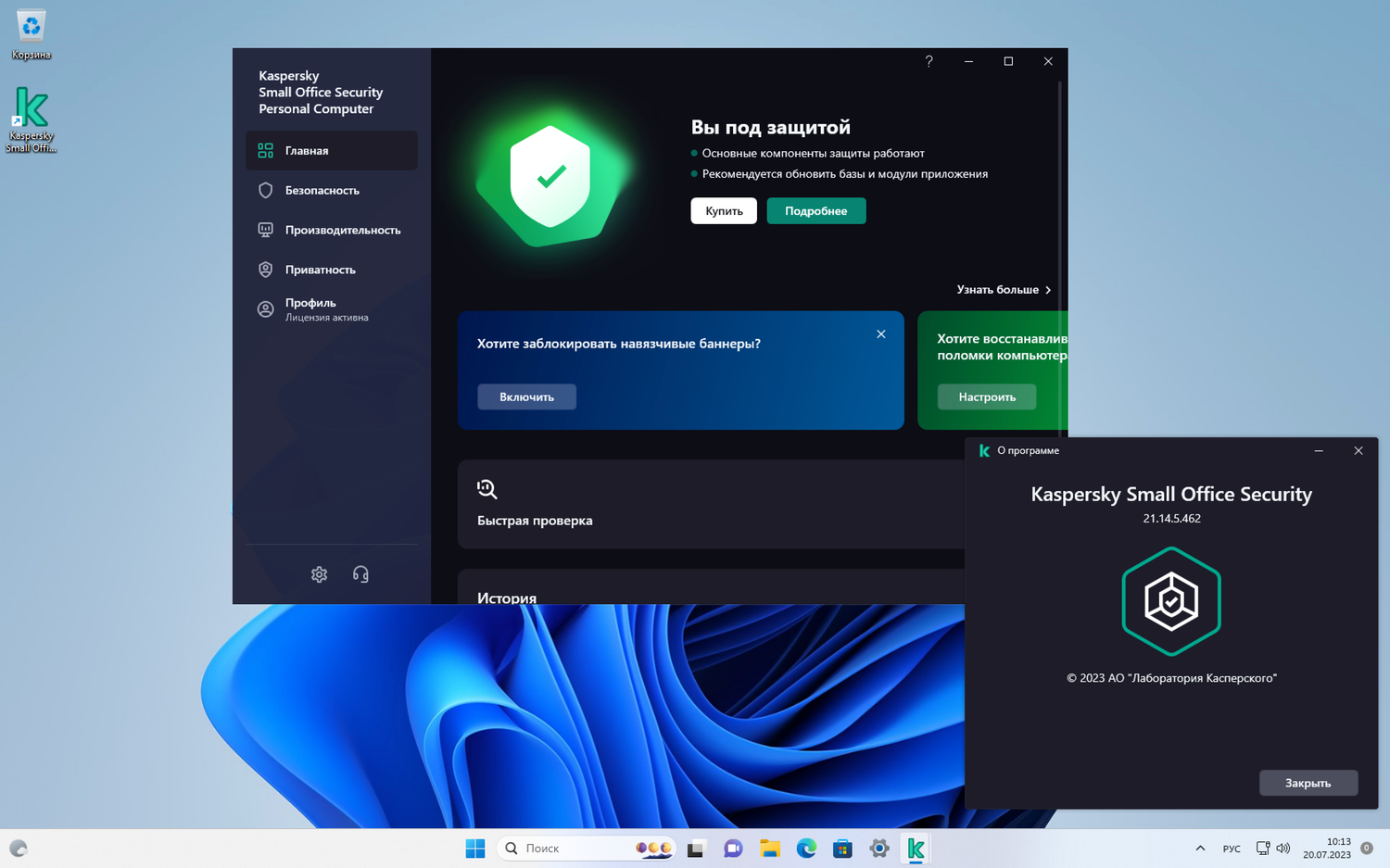This screenshot has height=868, width=1390.
Task: Open the Главная section in the sidebar
Action: click(x=332, y=150)
